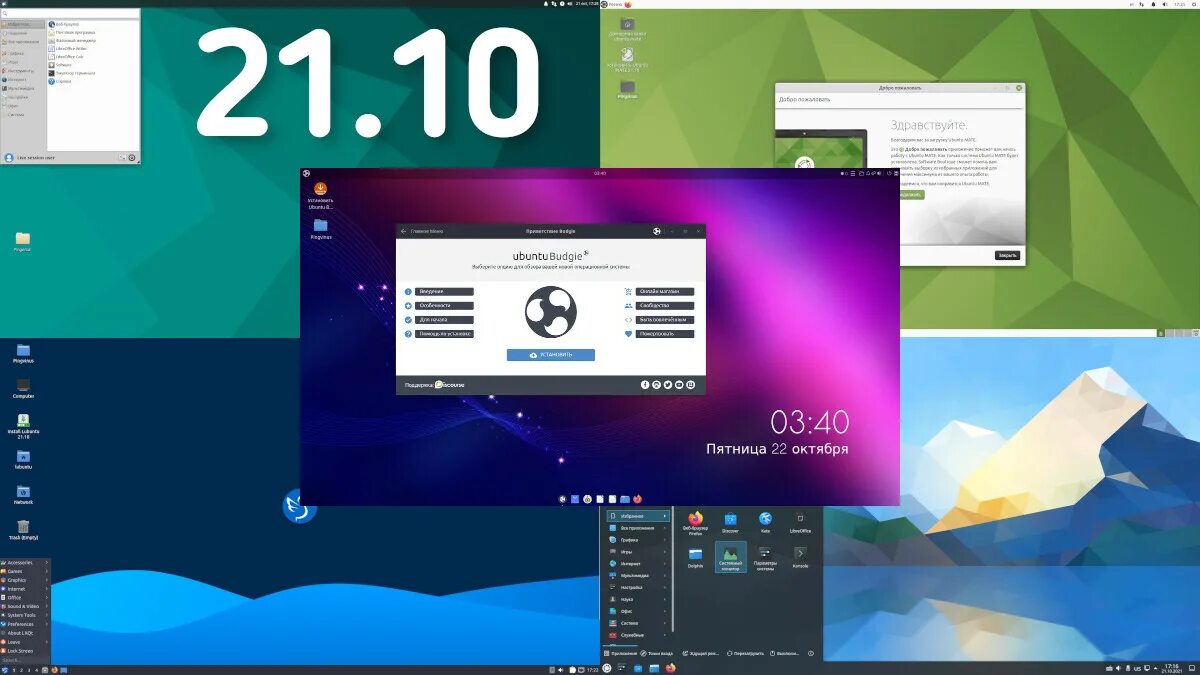Viewport: 1200px width, 675px height.
Task: Click the Firefox icon in Lubuntu taskbar
Action: click(x=54, y=669)
